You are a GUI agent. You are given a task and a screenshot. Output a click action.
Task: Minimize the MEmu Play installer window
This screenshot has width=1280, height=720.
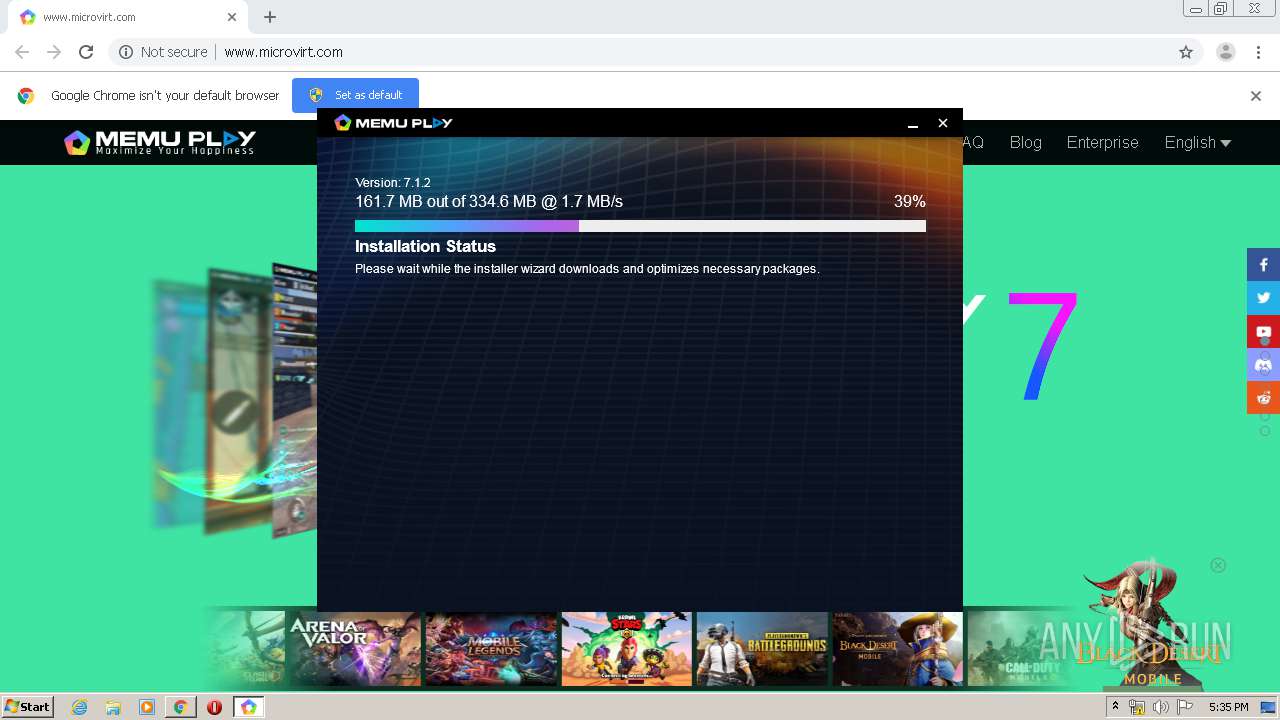coord(913,123)
